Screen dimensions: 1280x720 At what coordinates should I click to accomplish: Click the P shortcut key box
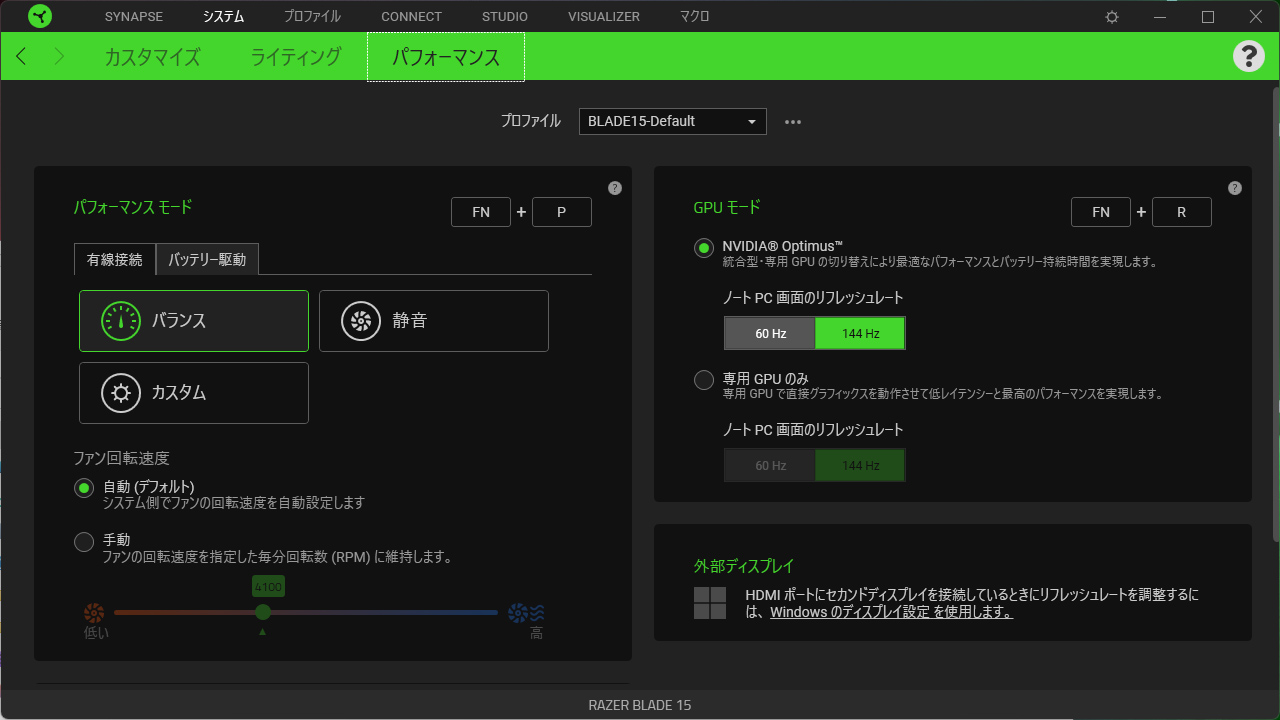tap(562, 212)
